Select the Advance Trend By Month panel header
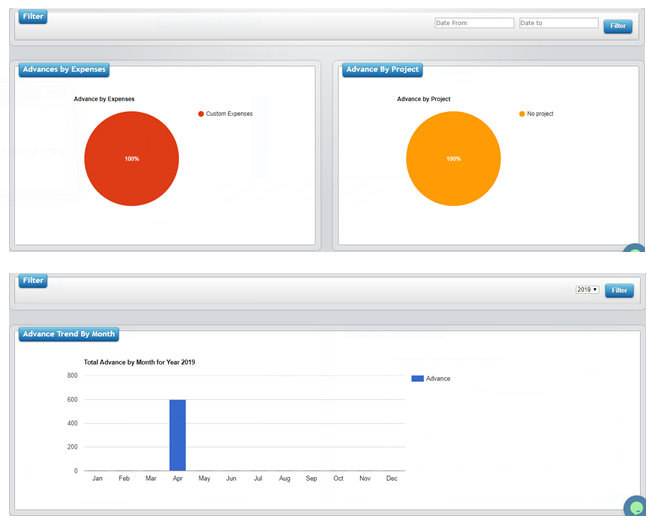Image resolution: width=654 pixels, height=524 pixels. (69, 334)
